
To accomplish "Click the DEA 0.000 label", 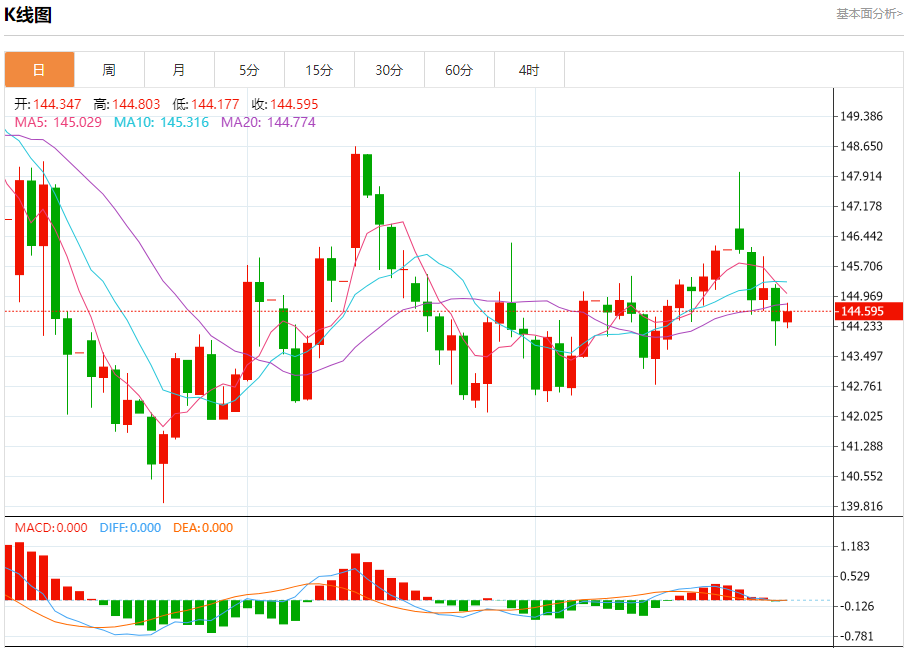I will point(204,528).
